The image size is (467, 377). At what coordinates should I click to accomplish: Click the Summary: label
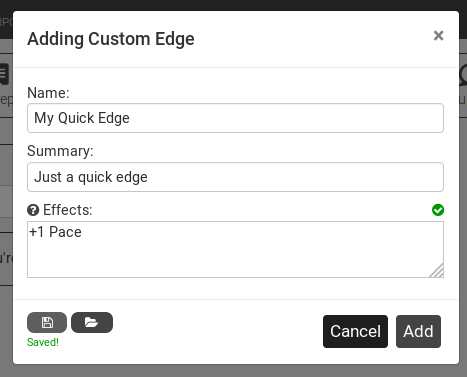[60, 151]
